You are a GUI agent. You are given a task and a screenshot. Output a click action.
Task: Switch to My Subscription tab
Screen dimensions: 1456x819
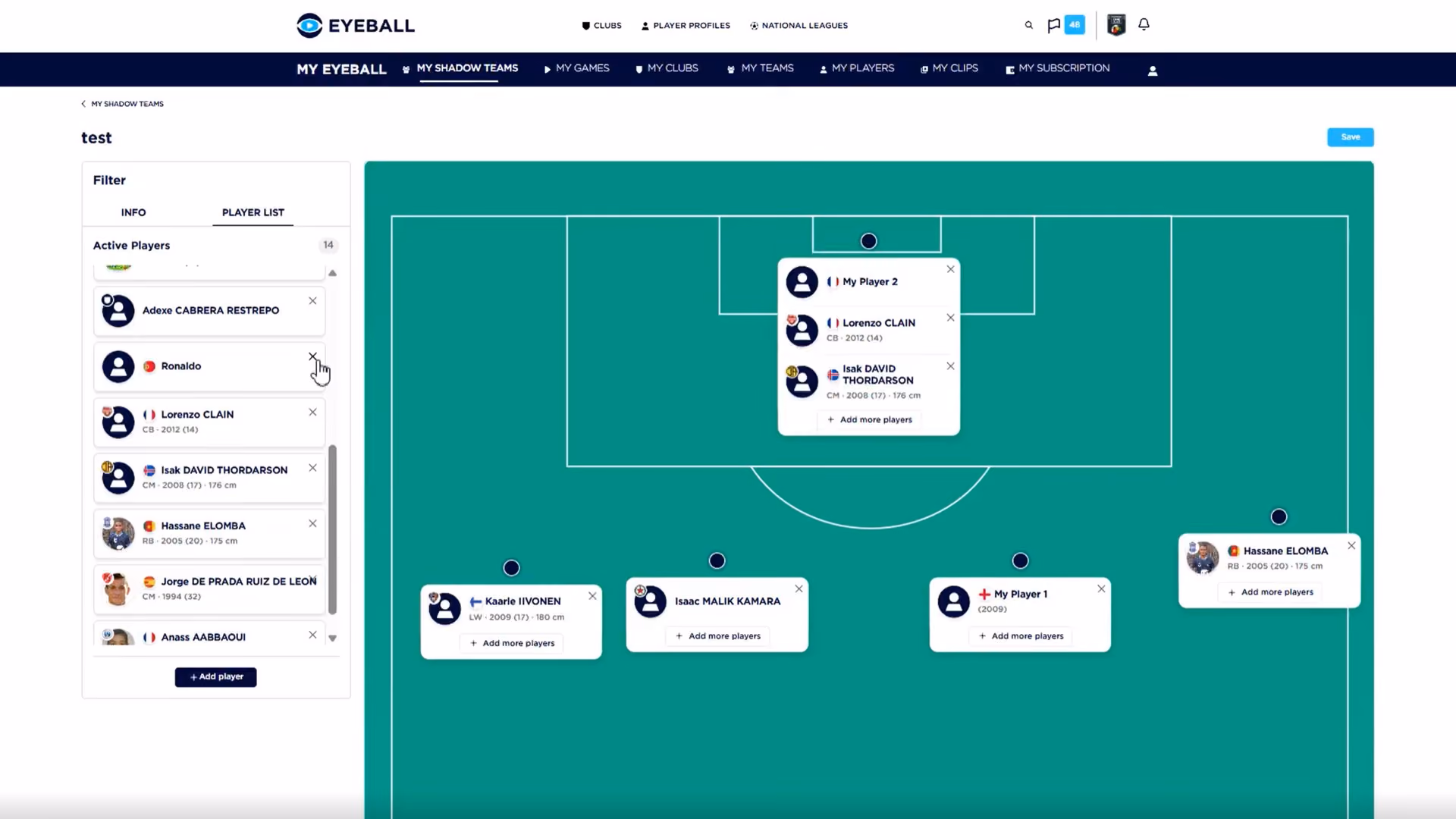pos(1058,68)
